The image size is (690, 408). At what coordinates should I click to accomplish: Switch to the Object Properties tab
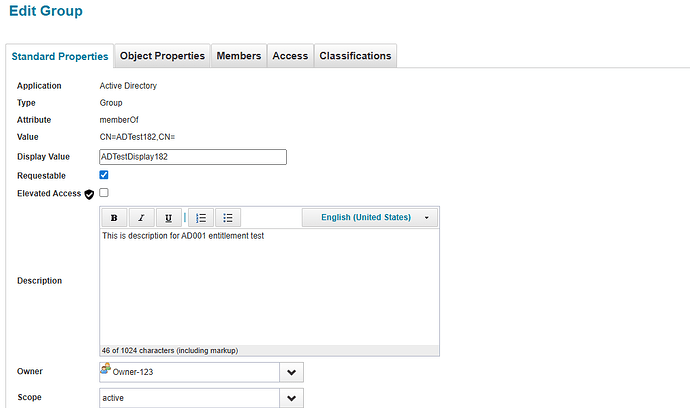[x=162, y=56]
